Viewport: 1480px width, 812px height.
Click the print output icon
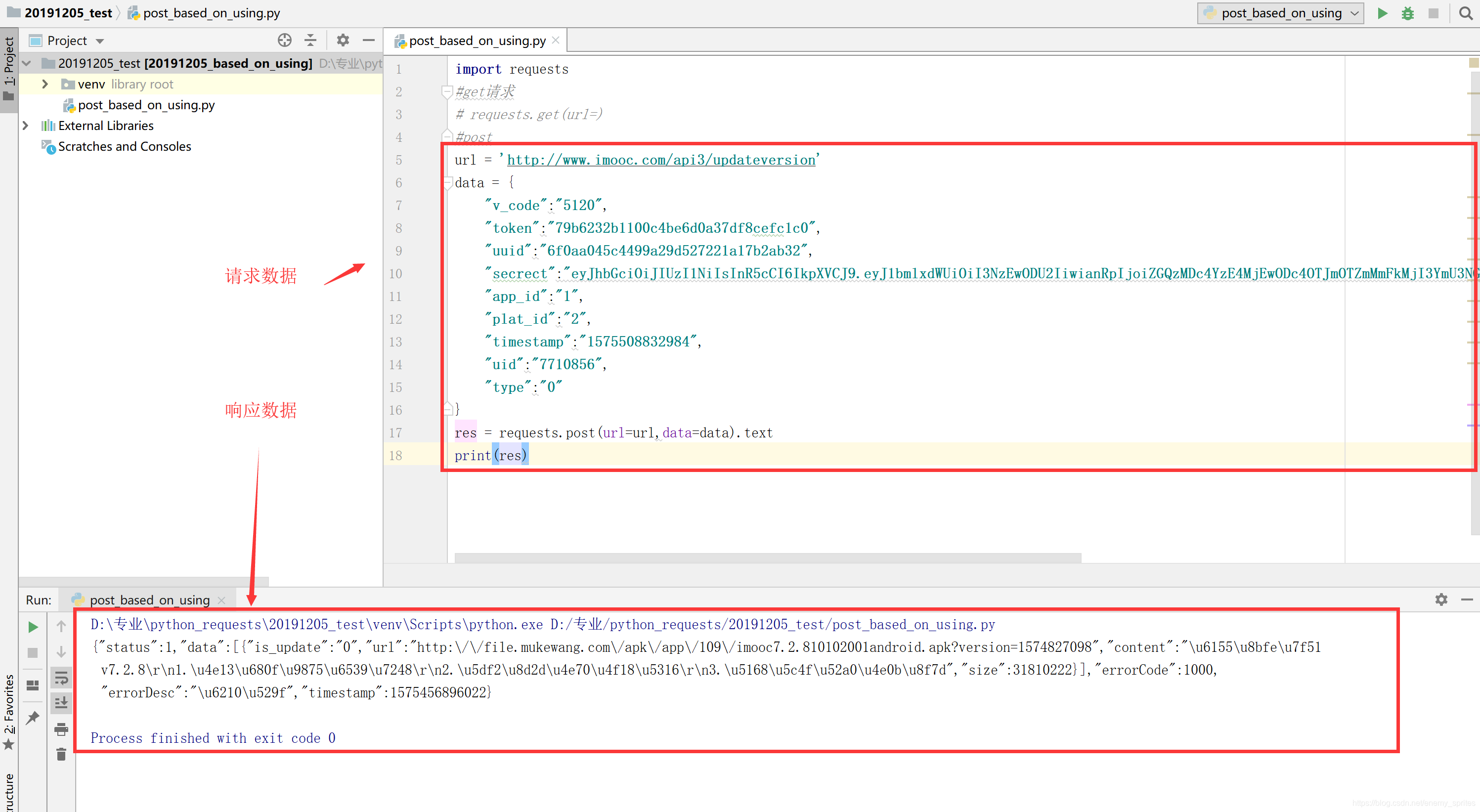click(x=61, y=730)
